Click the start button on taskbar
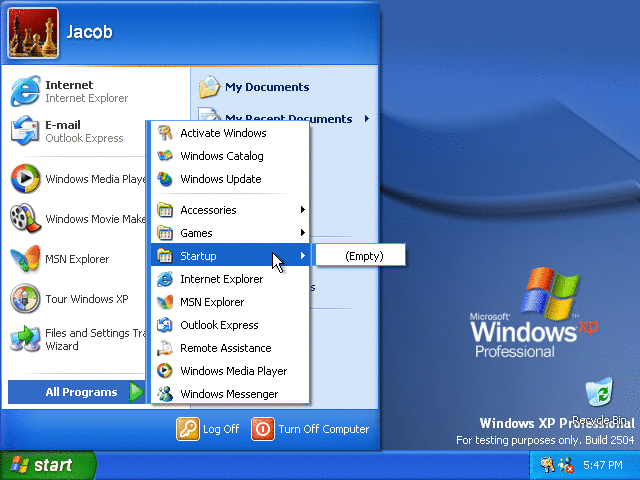Viewport: 640px width, 480px height. click(48, 465)
